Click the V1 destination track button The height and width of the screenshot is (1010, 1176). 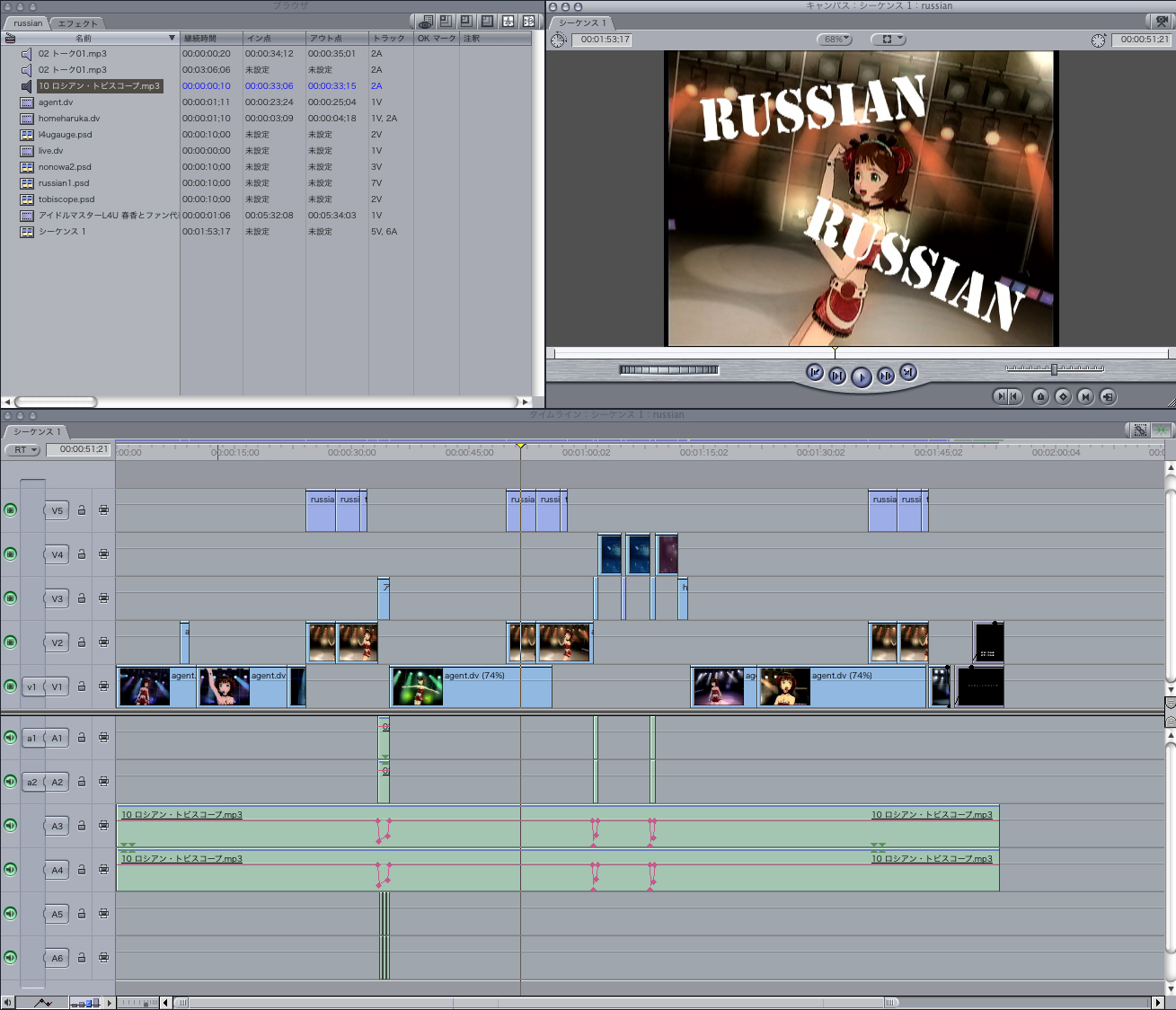tap(57, 687)
